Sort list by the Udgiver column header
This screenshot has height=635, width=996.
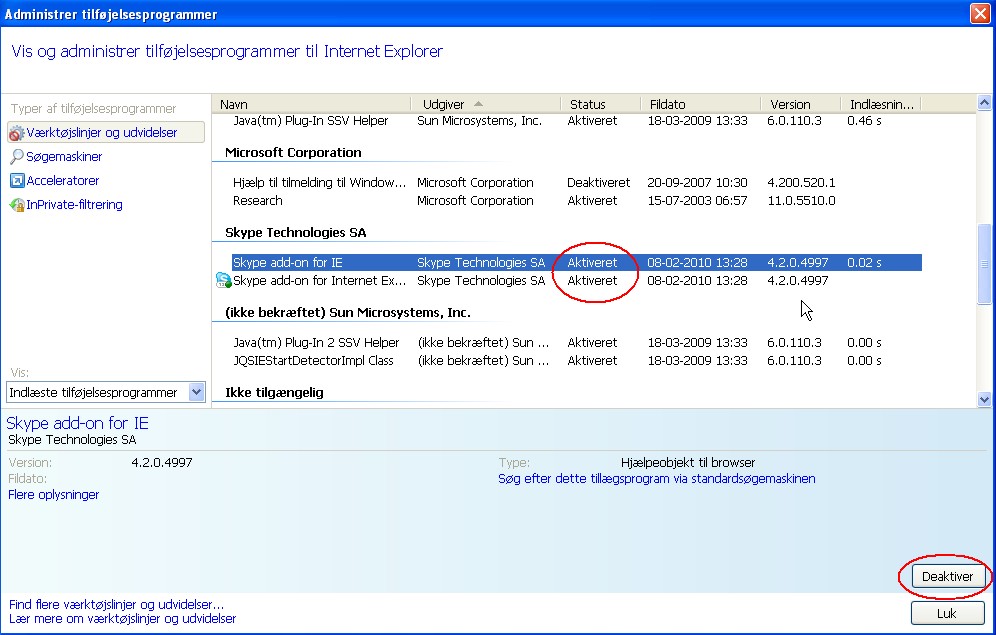click(x=486, y=104)
